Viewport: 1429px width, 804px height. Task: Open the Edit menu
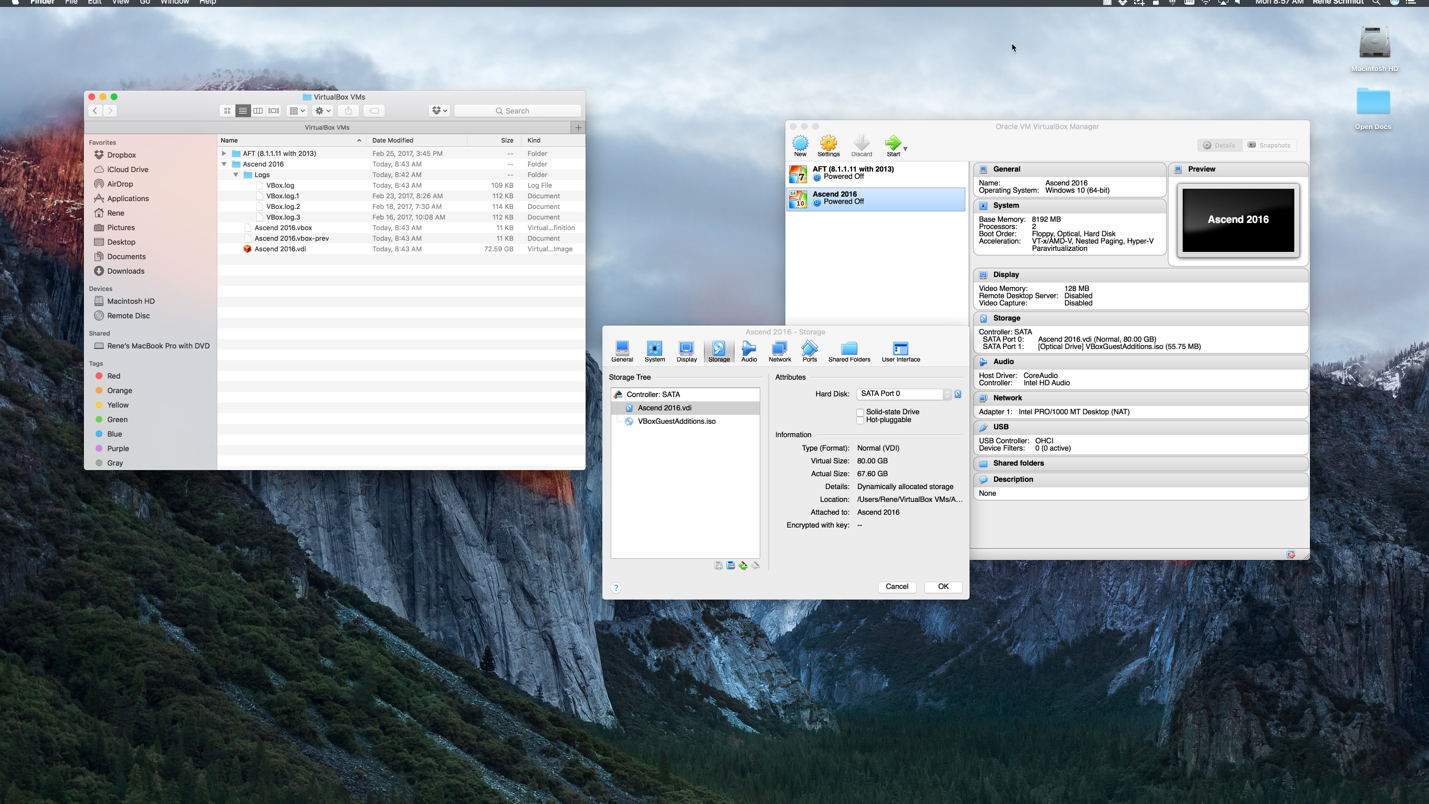point(94,3)
